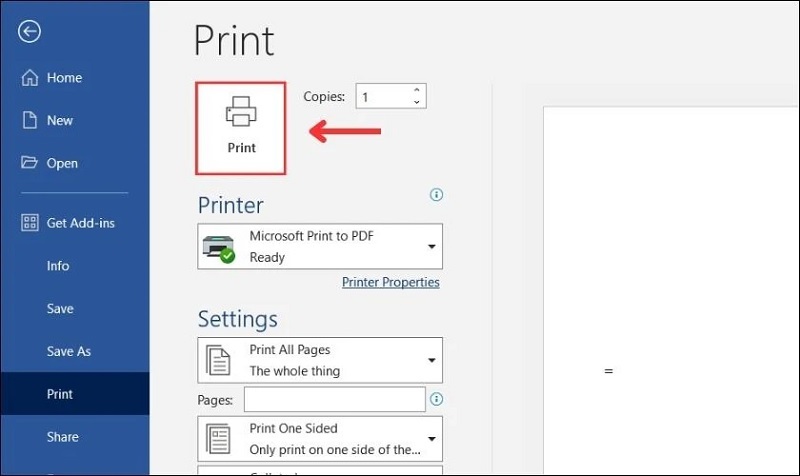
Task: Open the Microsoft Print to PDF printer dropdown
Action: pos(320,246)
